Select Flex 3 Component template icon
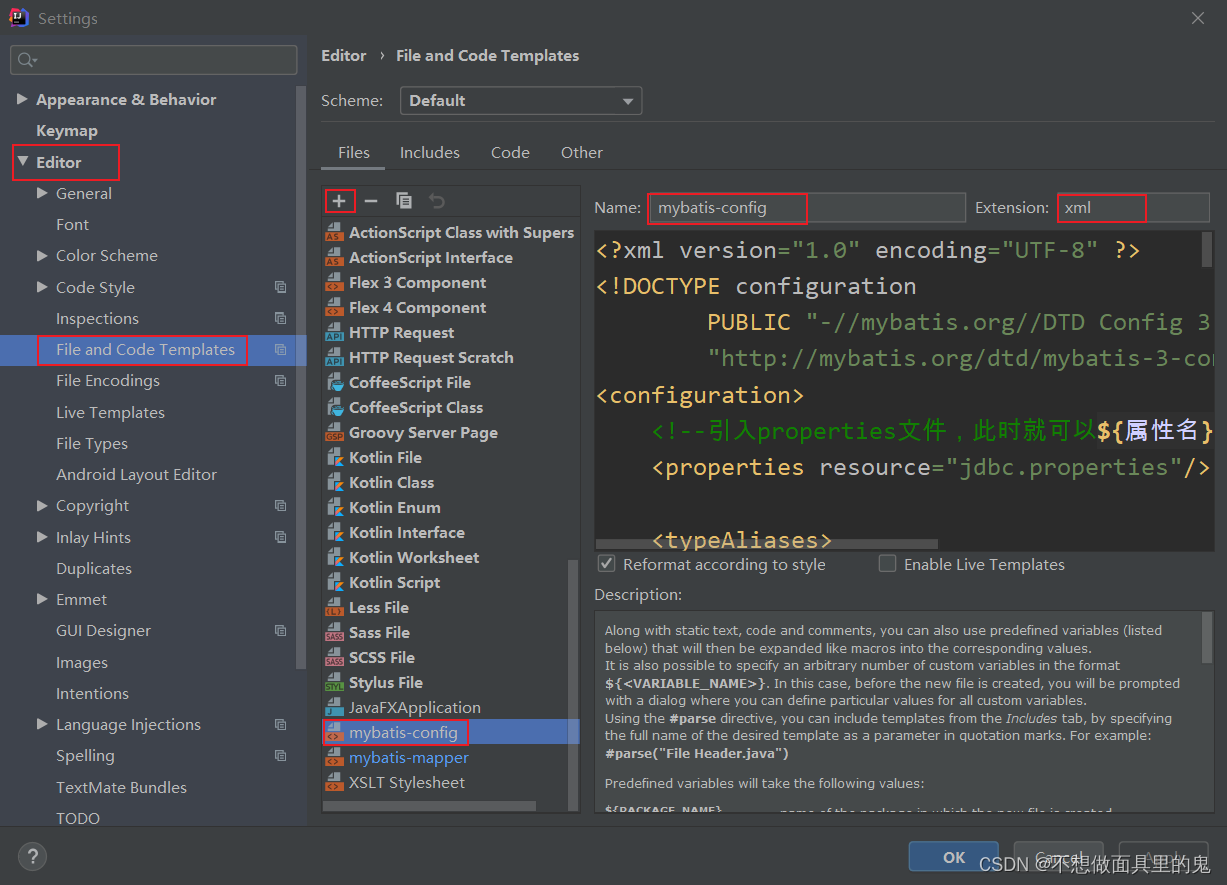Screen dimensions: 1227x885 pos(334,283)
